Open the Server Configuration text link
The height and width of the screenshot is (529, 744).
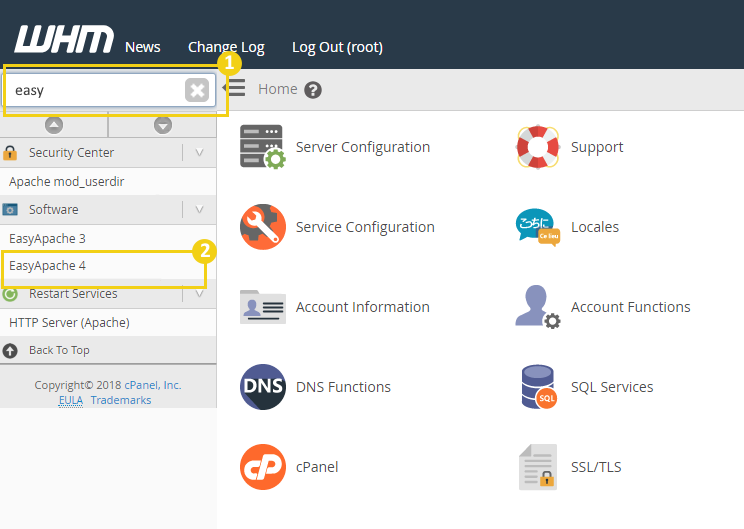pos(363,147)
